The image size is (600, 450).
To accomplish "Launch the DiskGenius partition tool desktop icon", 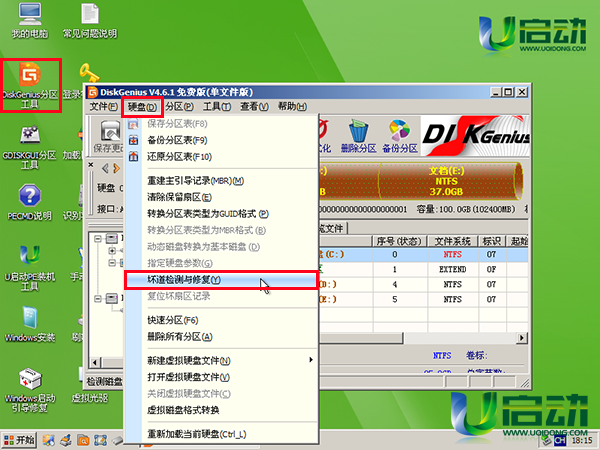I will [30, 85].
